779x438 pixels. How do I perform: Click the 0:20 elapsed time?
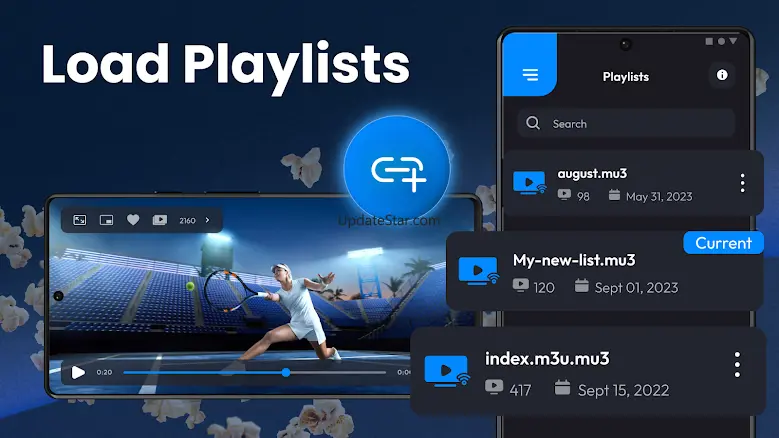pos(104,372)
